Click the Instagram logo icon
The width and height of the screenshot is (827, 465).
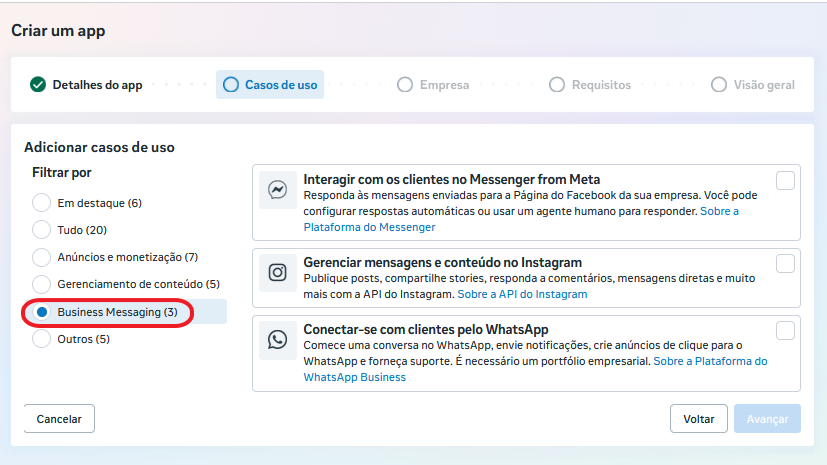coord(277,273)
